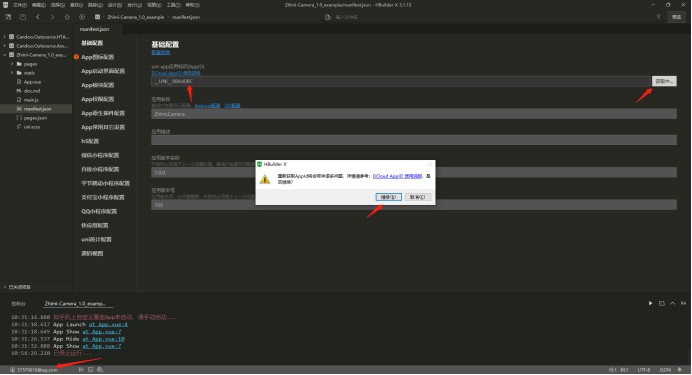This screenshot has height=375, width=692.
Task: Click the Continue button in HBuilder X dialog
Action: click(x=388, y=197)
